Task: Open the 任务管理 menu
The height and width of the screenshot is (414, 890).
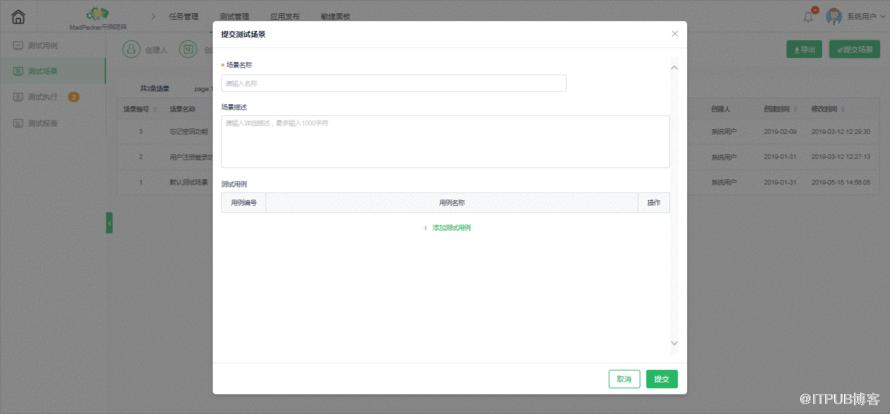Action: coord(184,16)
